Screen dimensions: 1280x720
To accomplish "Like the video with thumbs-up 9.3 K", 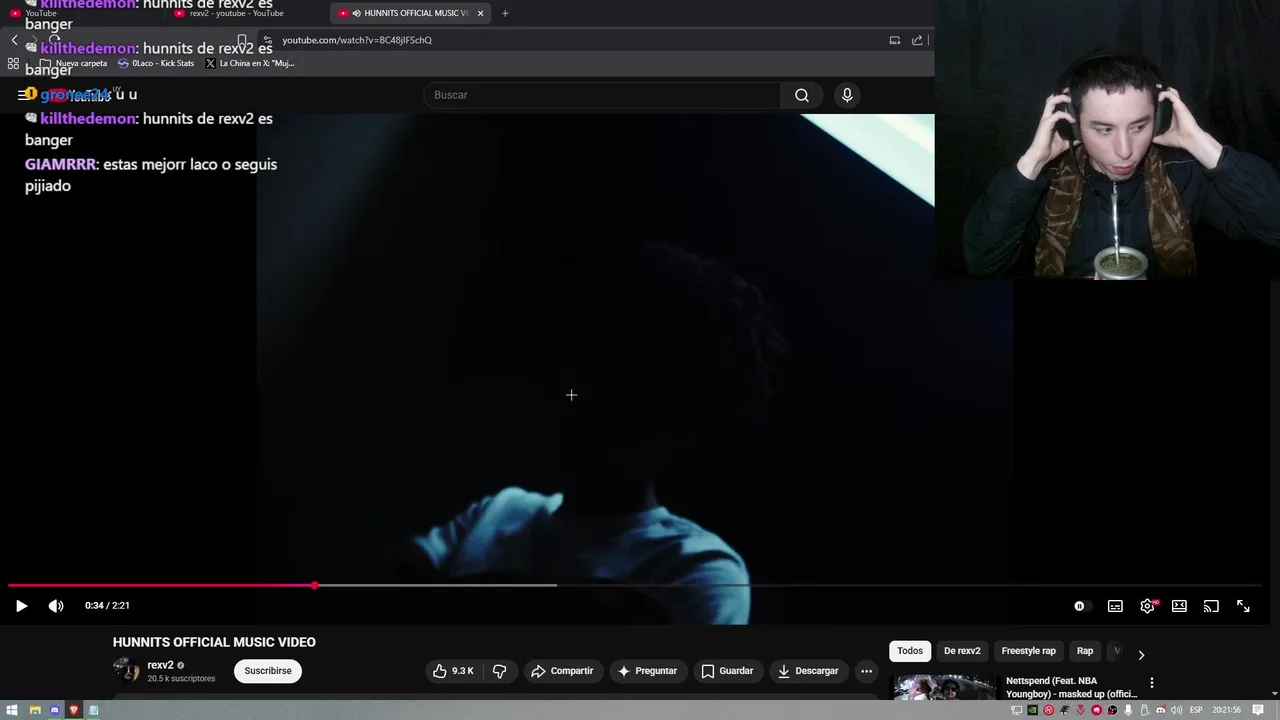I will click(x=453, y=671).
